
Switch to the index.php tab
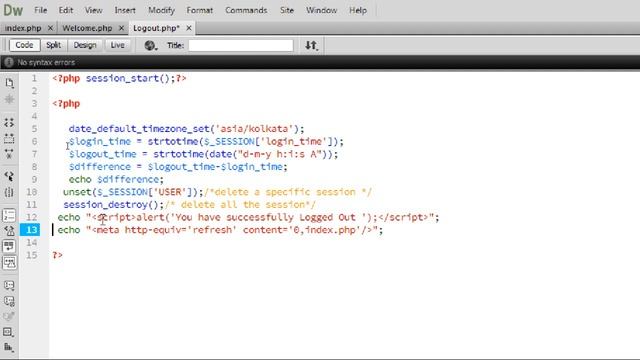23,28
